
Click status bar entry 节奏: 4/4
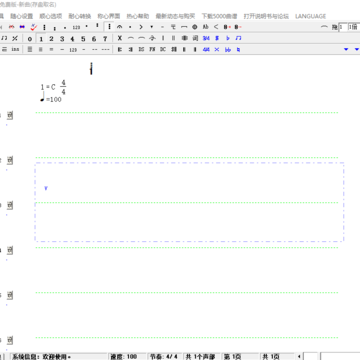point(164,357)
